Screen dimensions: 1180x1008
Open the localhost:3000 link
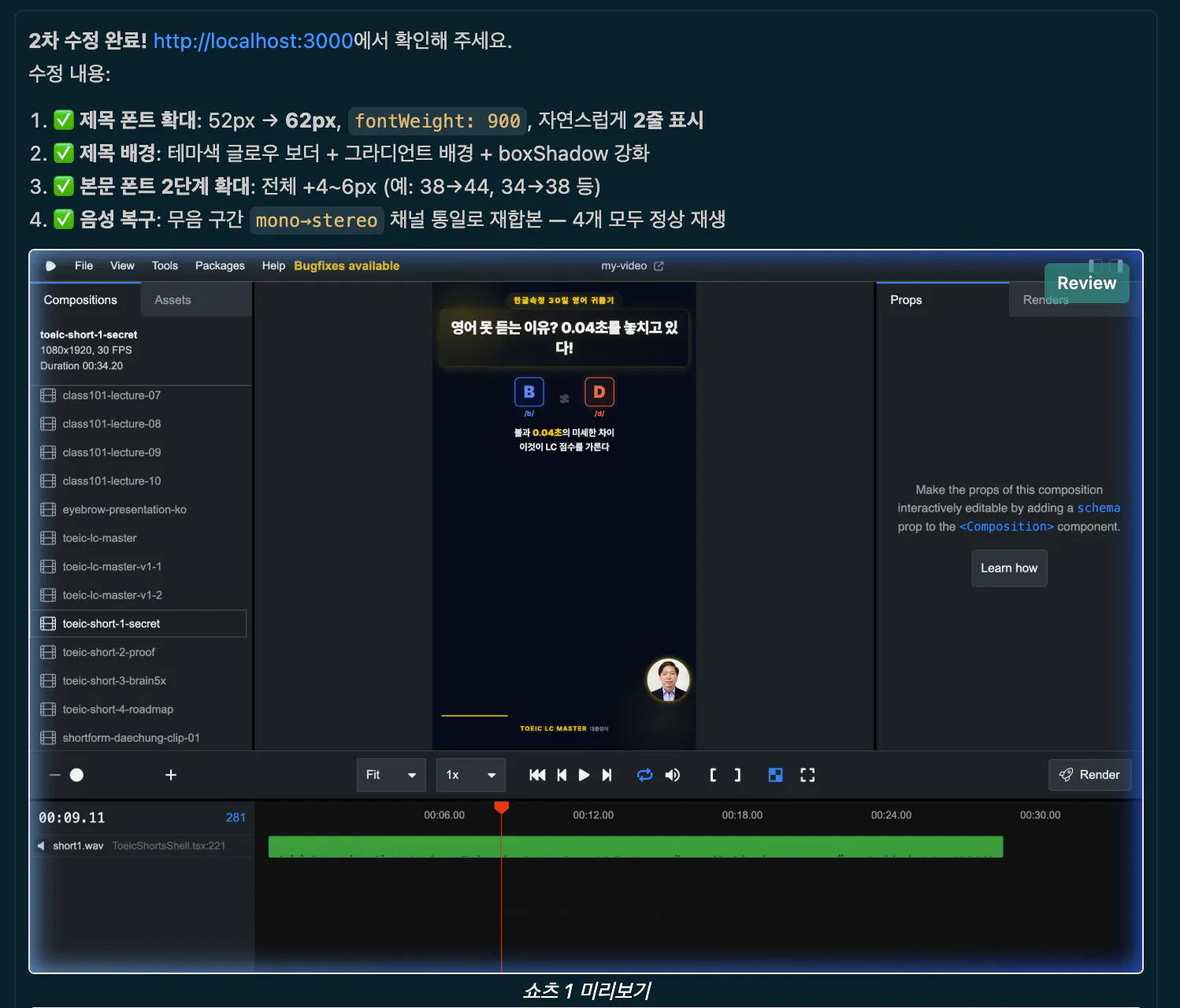(x=253, y=41)
